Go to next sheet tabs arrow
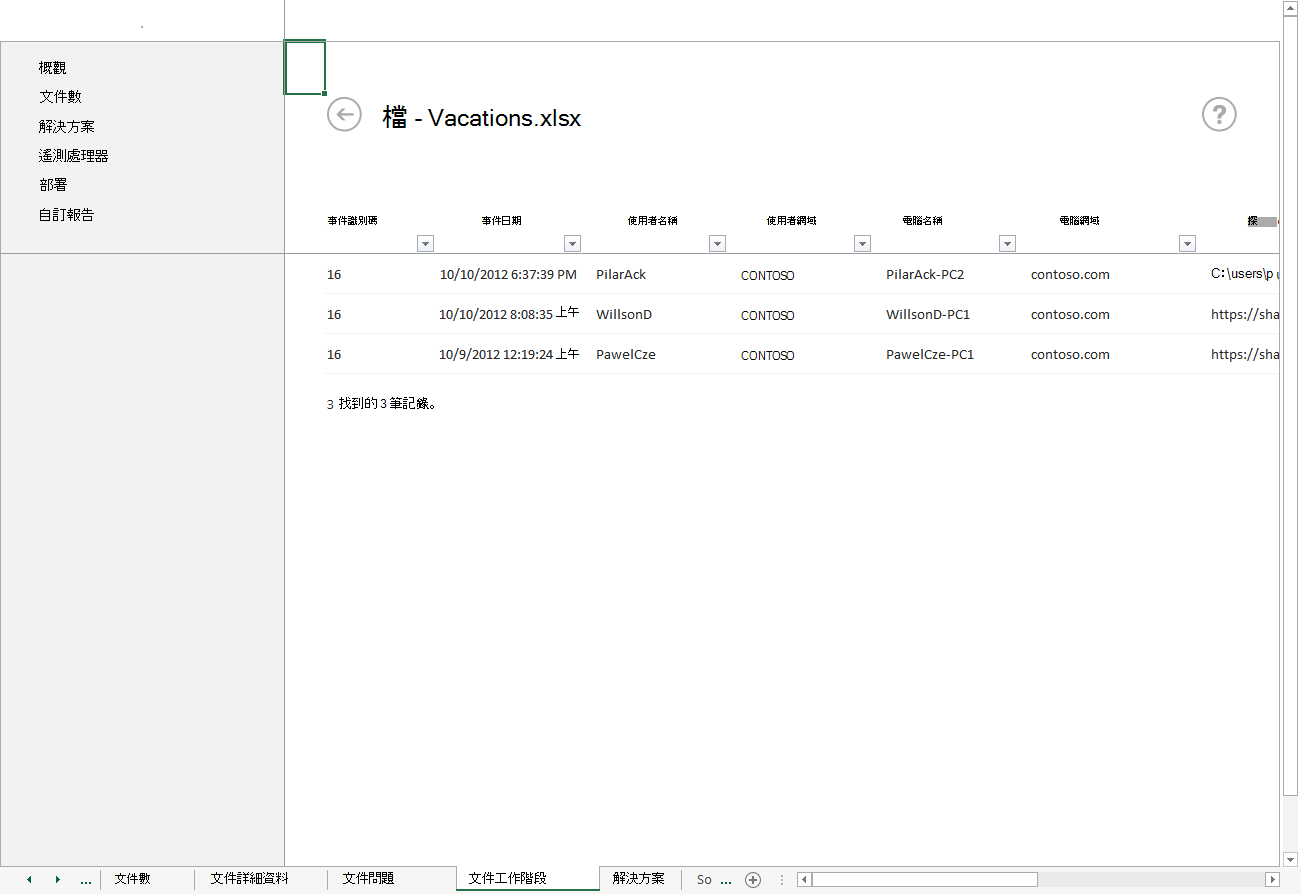 click(x=58, y=880)
